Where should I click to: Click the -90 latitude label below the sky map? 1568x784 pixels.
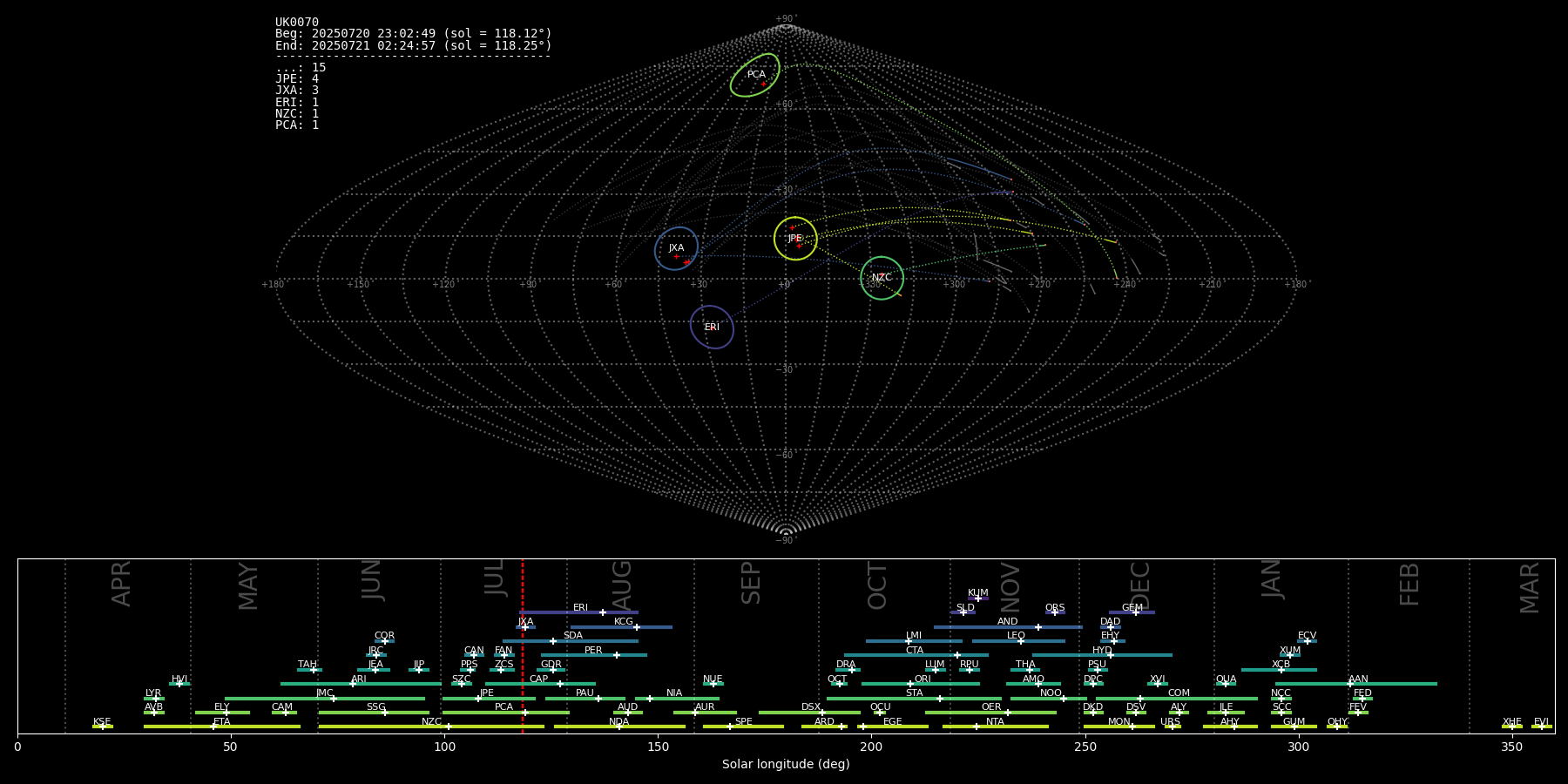[786, 541]
